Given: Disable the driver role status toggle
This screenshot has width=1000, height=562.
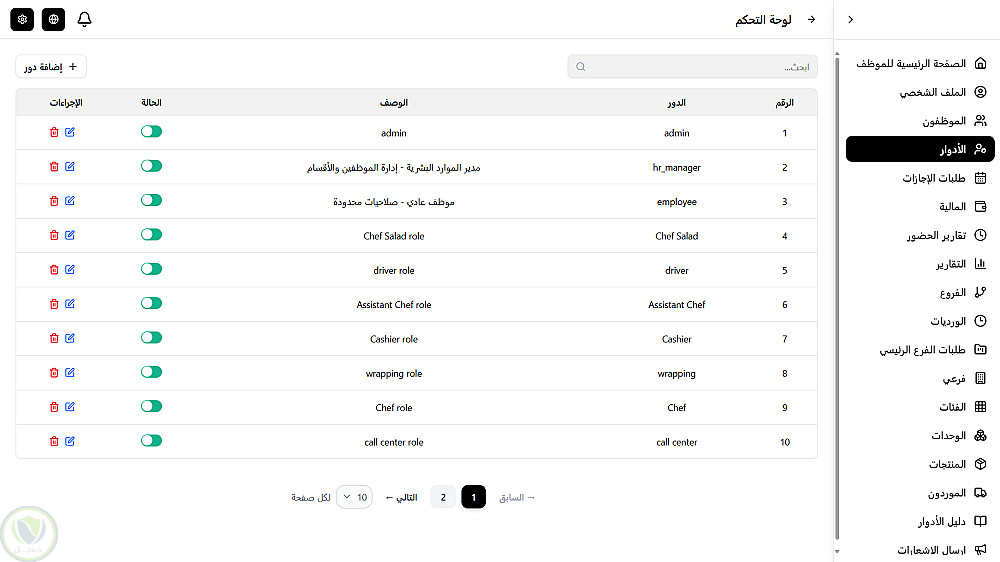Looking at the screenshot, I should [x=151, y=269].
